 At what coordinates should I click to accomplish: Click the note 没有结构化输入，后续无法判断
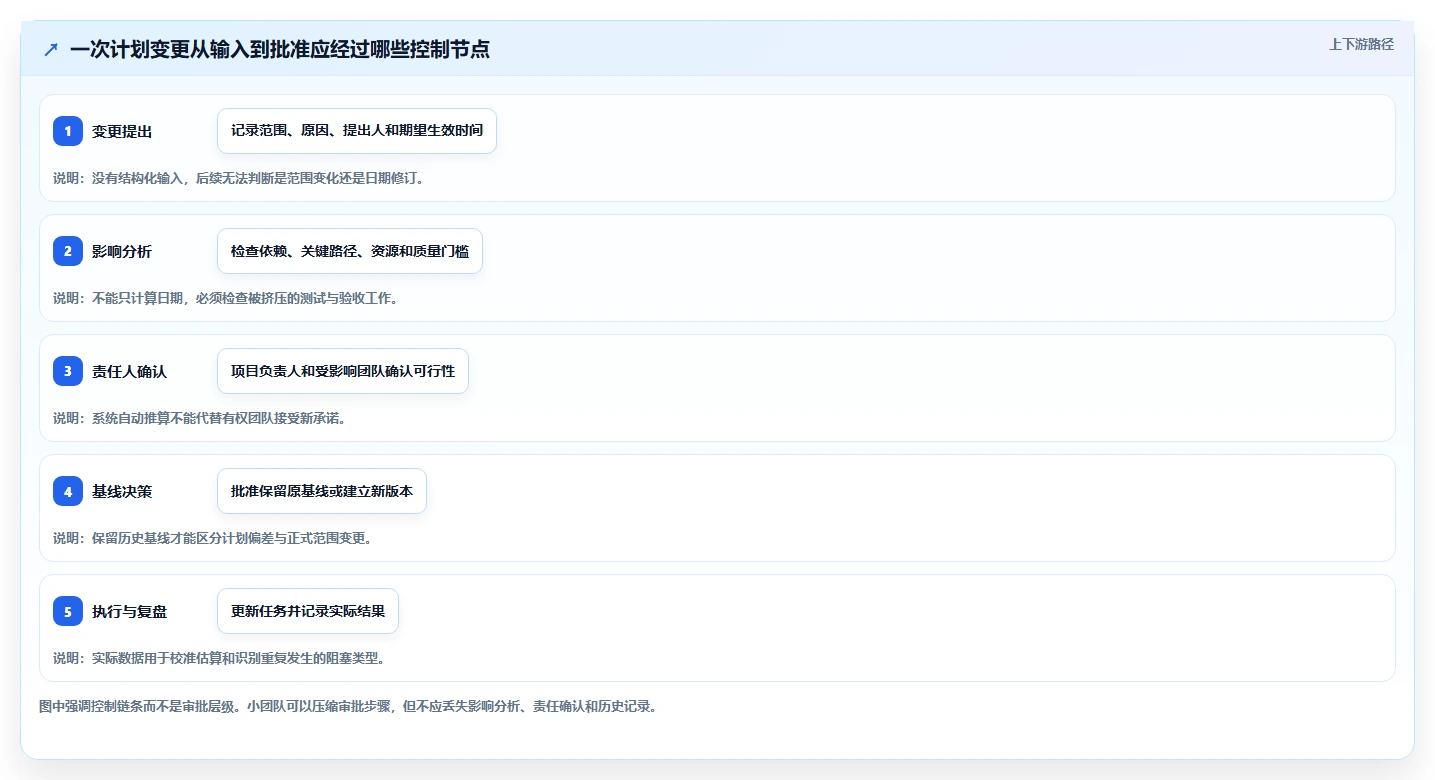239,178
